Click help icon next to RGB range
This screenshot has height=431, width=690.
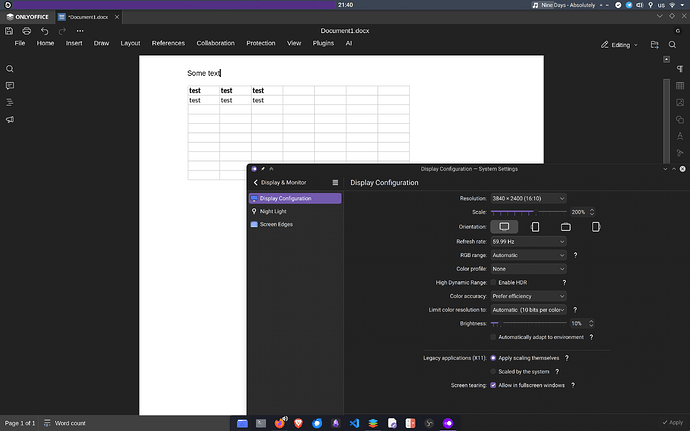[575, 255]
